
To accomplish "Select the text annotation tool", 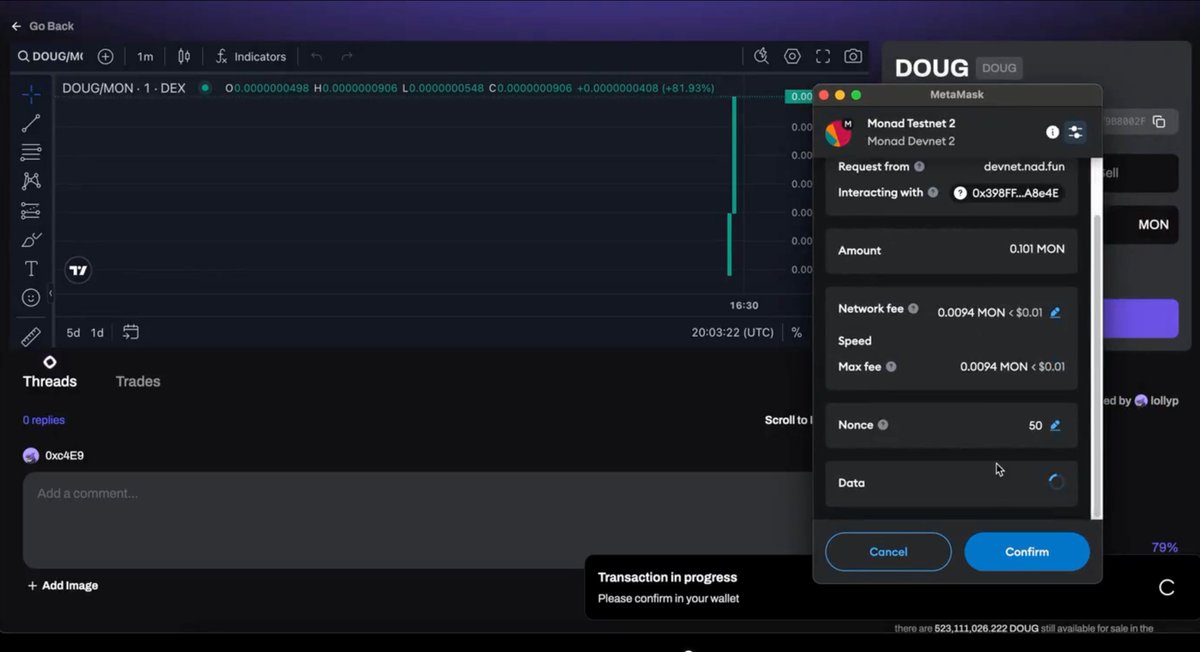I will click(x=31, y=269).
